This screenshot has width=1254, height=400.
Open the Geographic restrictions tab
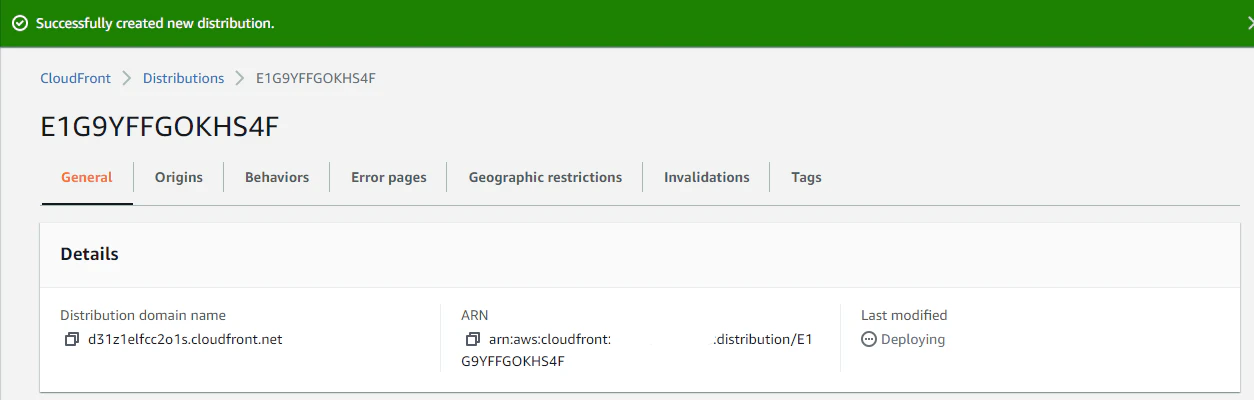pyautogui.click(x=545, y=177)
